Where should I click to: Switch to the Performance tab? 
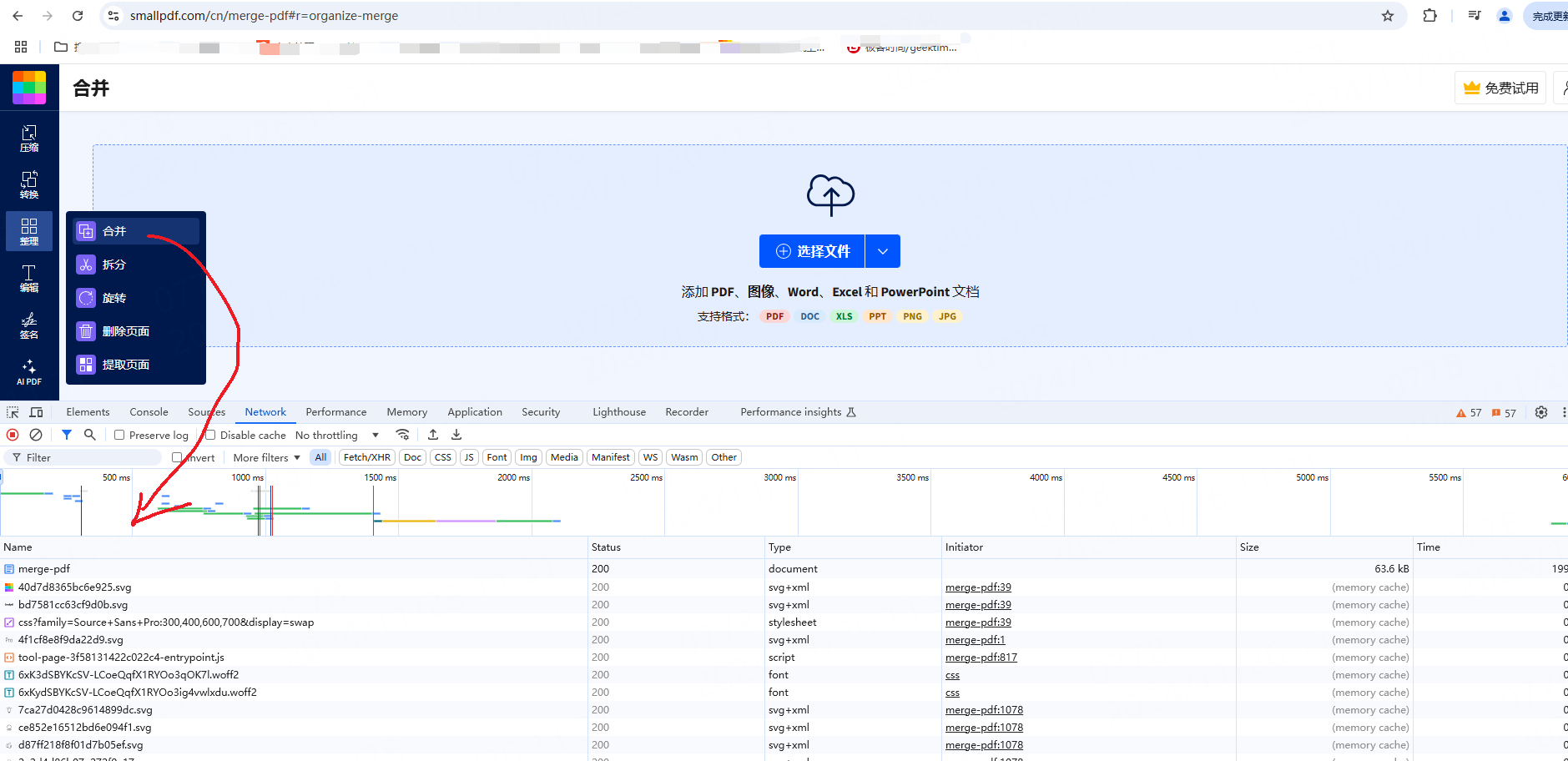335,412
